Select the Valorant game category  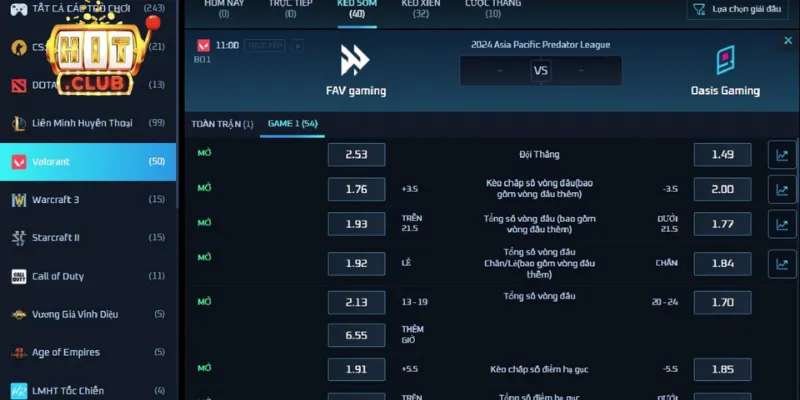click(x=88, y=162)
